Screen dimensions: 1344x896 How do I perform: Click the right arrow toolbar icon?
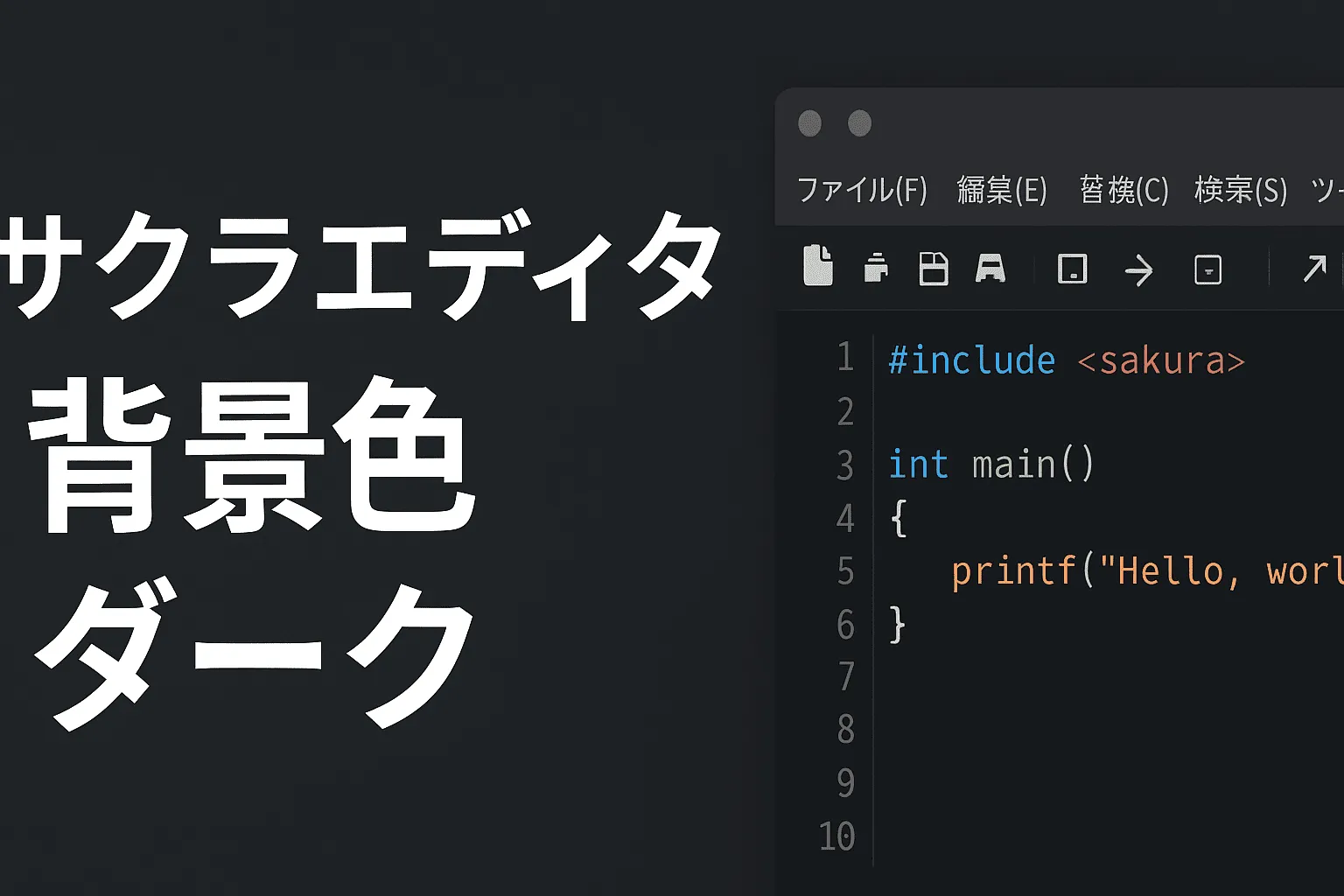click(1138, 270)
